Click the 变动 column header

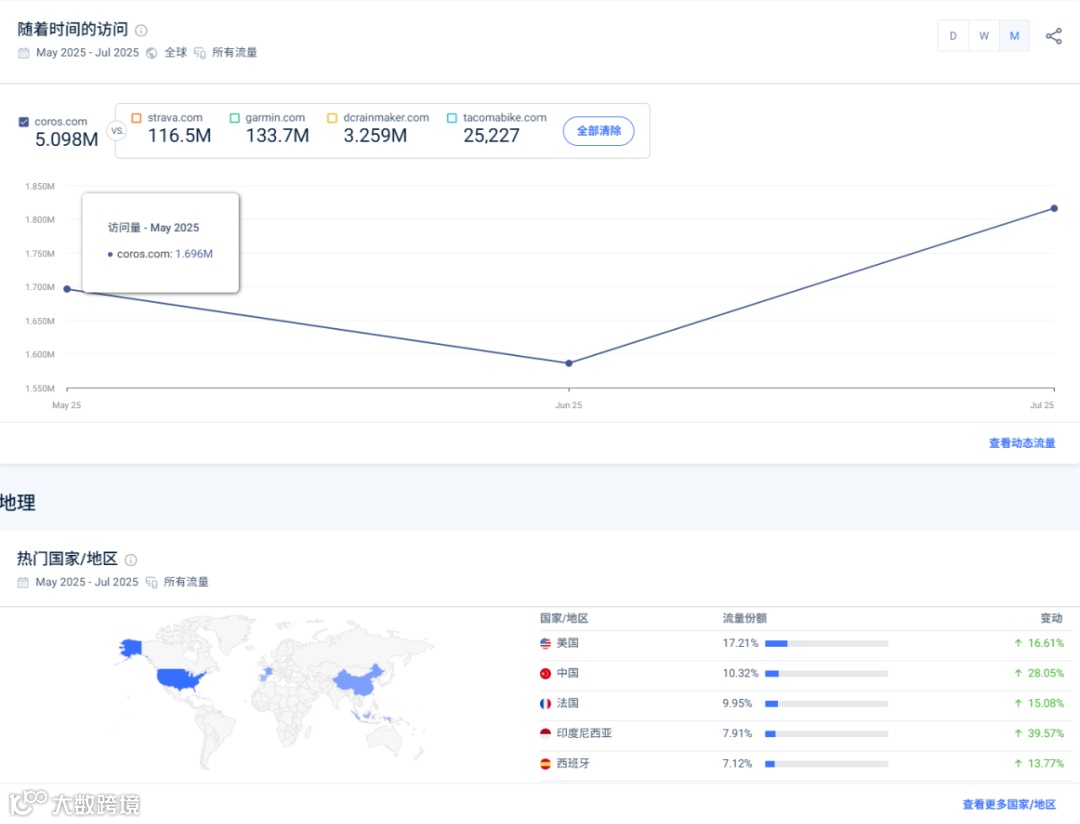(x=1051, y=618)
